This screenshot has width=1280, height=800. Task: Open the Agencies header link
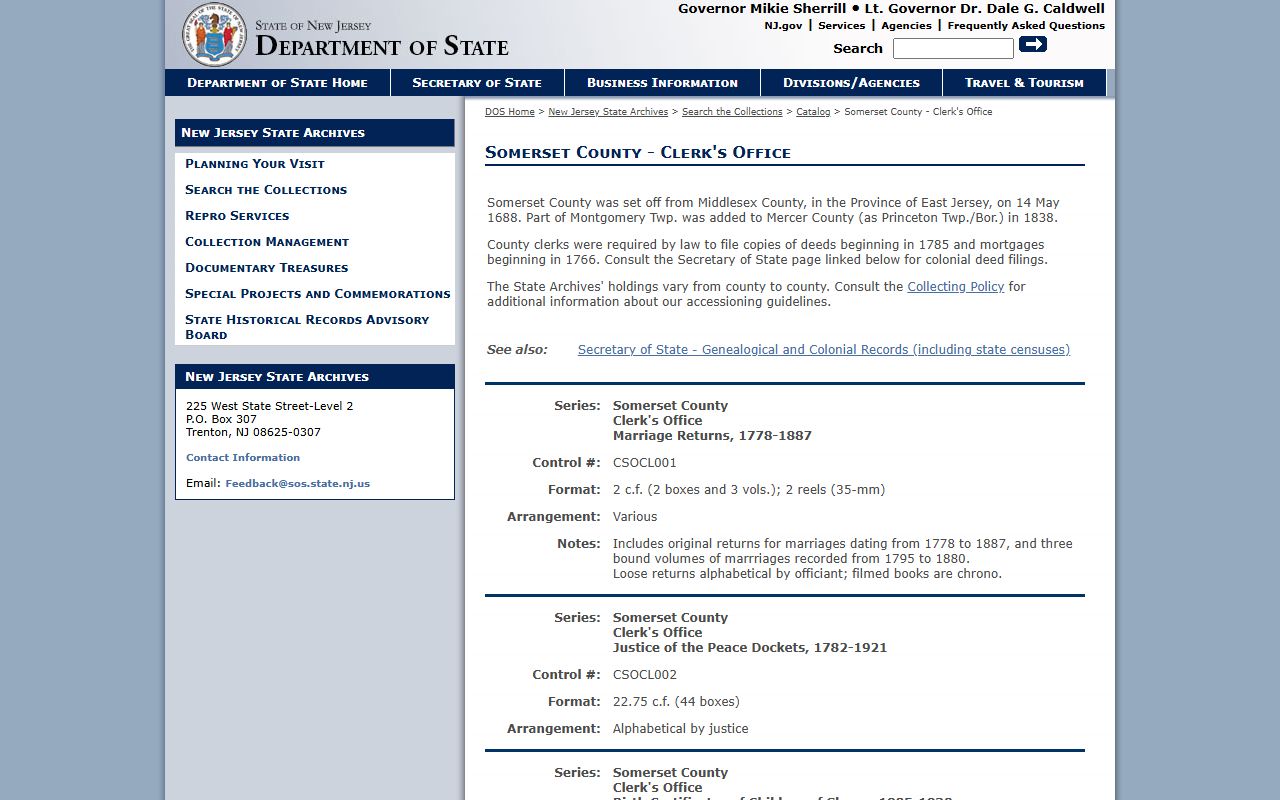[906, 26]
